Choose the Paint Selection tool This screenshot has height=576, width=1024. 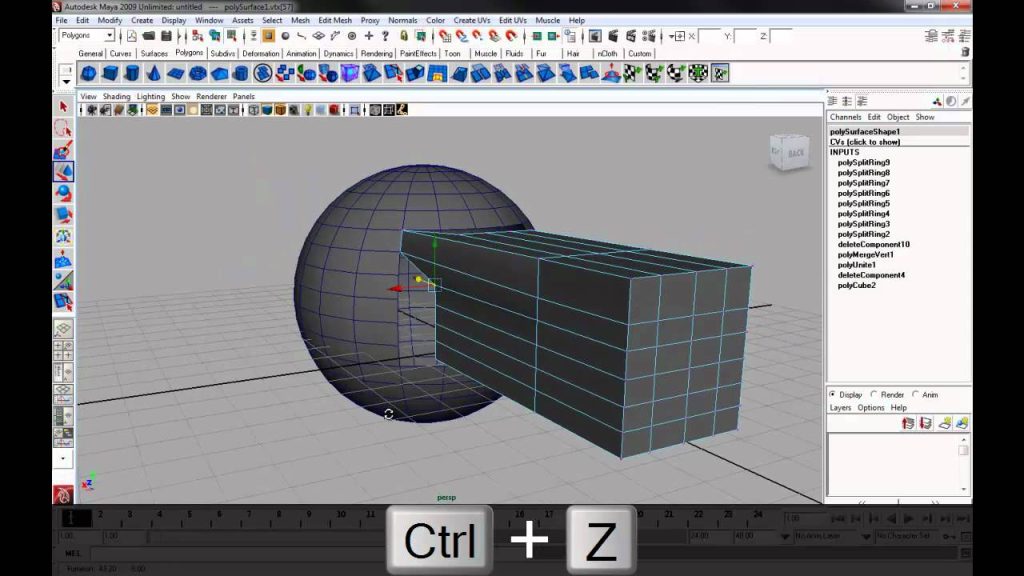click(x=63, y=150)
